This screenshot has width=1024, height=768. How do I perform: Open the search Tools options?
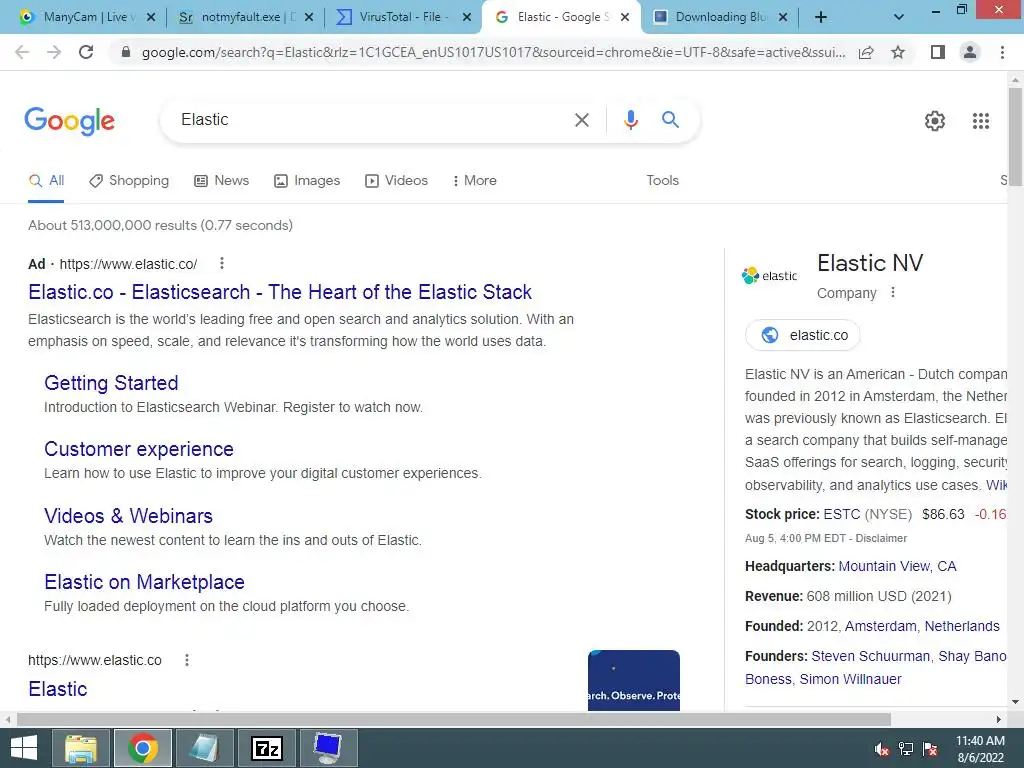pos(662,180)
